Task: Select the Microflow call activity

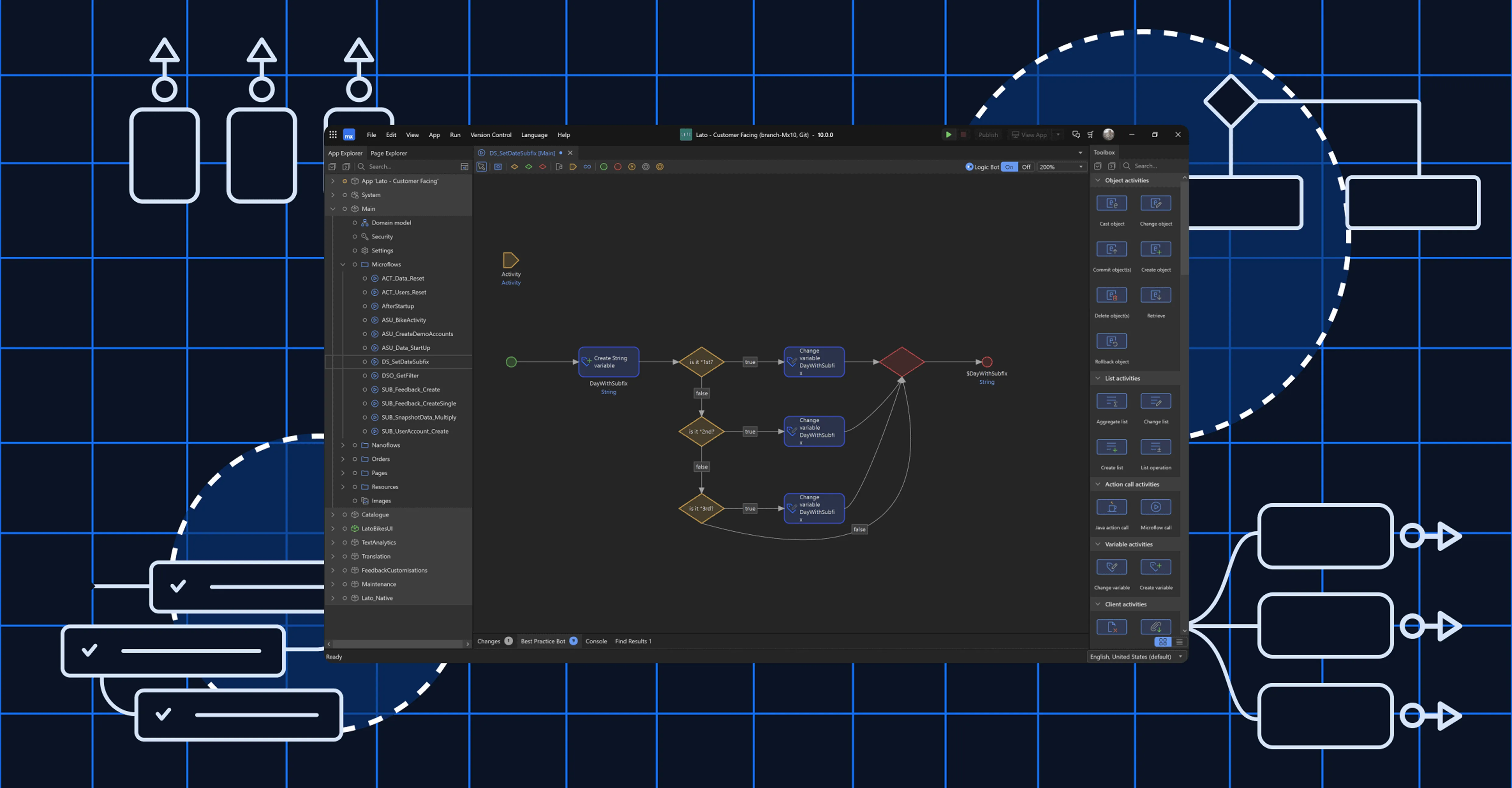Action: (1156, 506)
